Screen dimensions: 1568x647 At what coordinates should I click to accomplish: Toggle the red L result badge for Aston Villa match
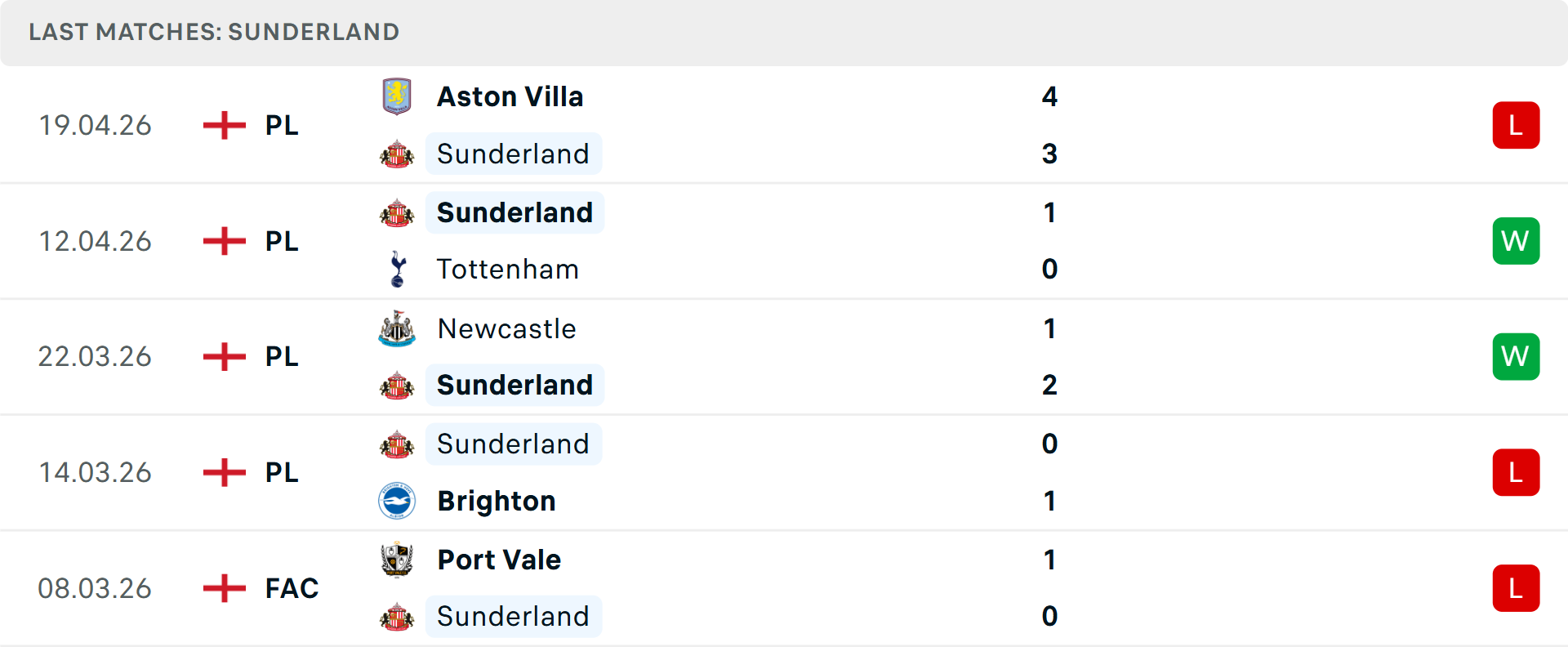tap(1516, 125)
